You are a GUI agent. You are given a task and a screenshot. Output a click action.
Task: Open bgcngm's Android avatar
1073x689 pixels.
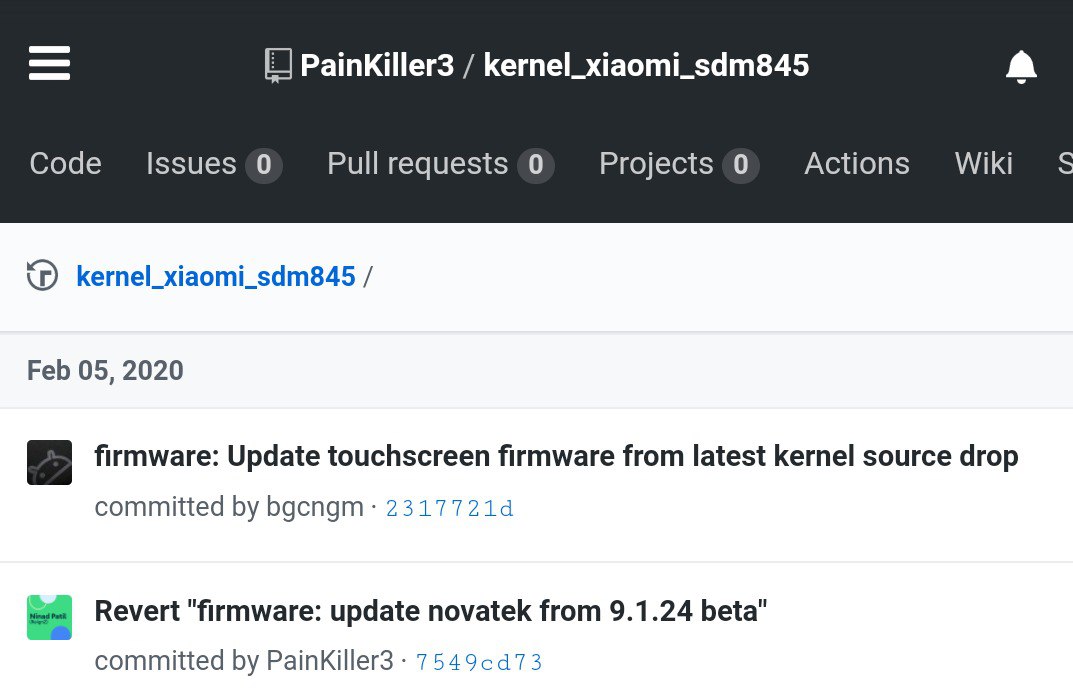pos(49,463)
